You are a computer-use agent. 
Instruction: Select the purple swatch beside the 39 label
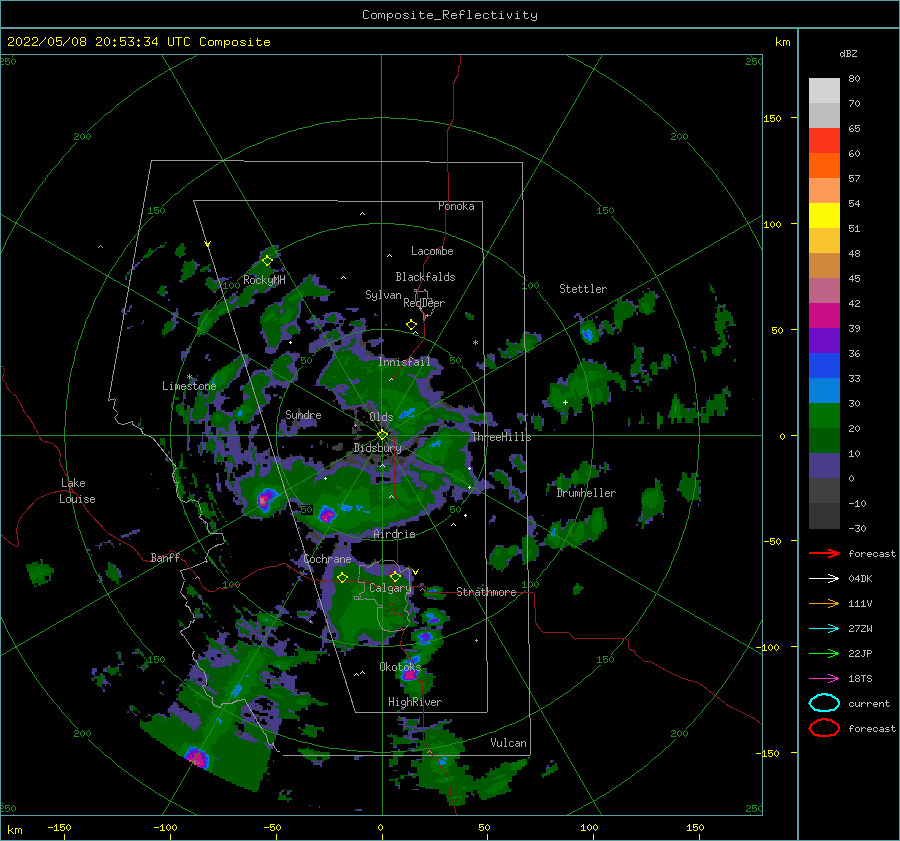[x=824, y=341]
